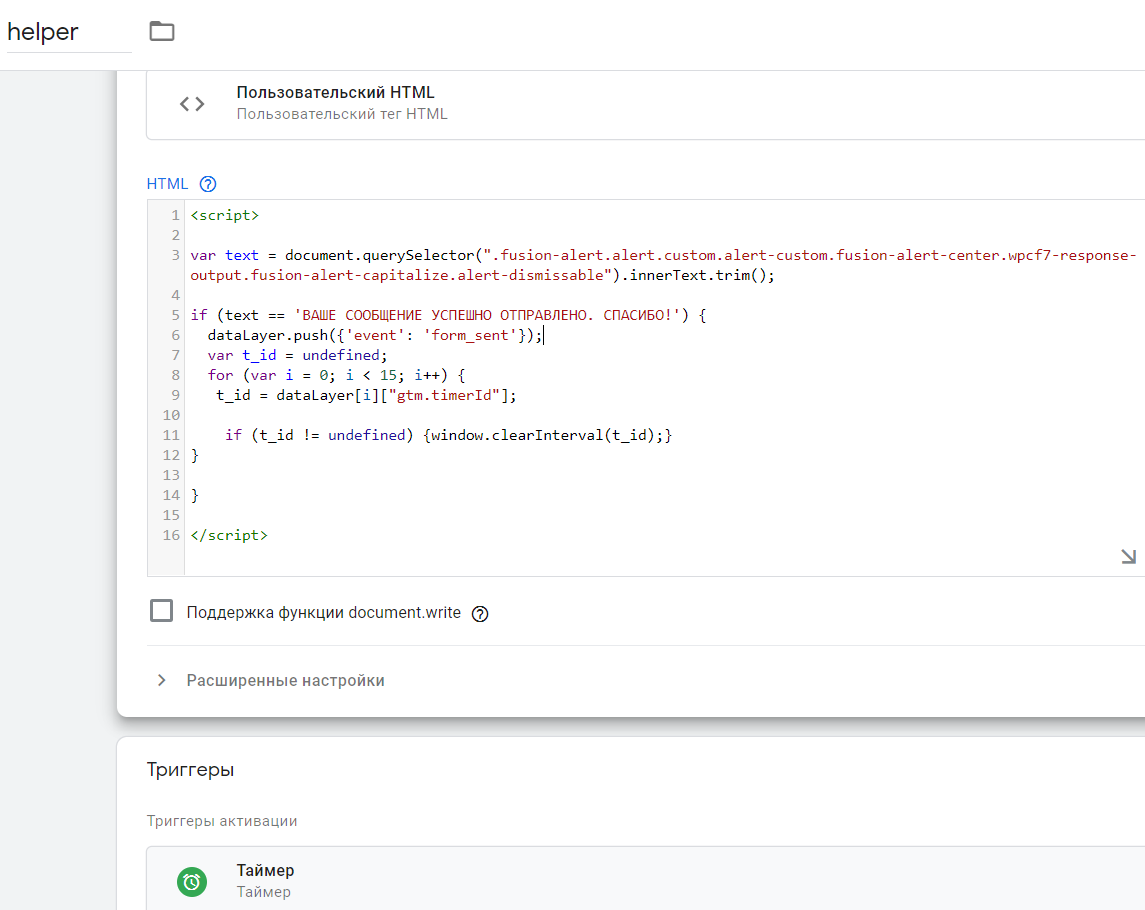Viewport: 1145px width, 910px height.
Task: Open help icon next to HTML label
Action: click(208, 184)
